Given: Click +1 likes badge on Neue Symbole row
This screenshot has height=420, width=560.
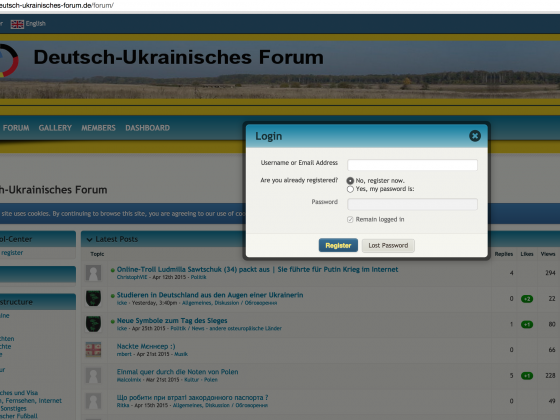Looking at the screenshot, I should (527, 325).
